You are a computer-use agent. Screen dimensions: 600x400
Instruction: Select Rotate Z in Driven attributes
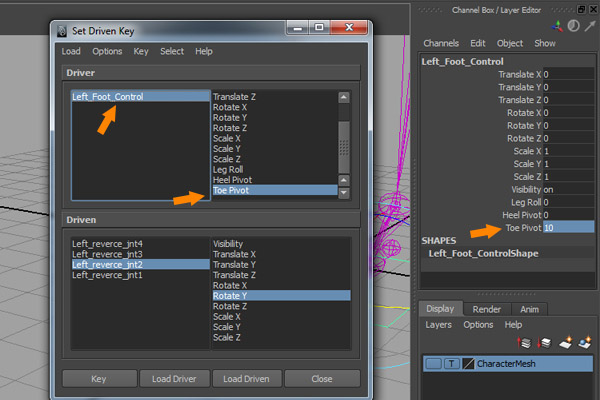pyautogui.click(x=281, y=306)
